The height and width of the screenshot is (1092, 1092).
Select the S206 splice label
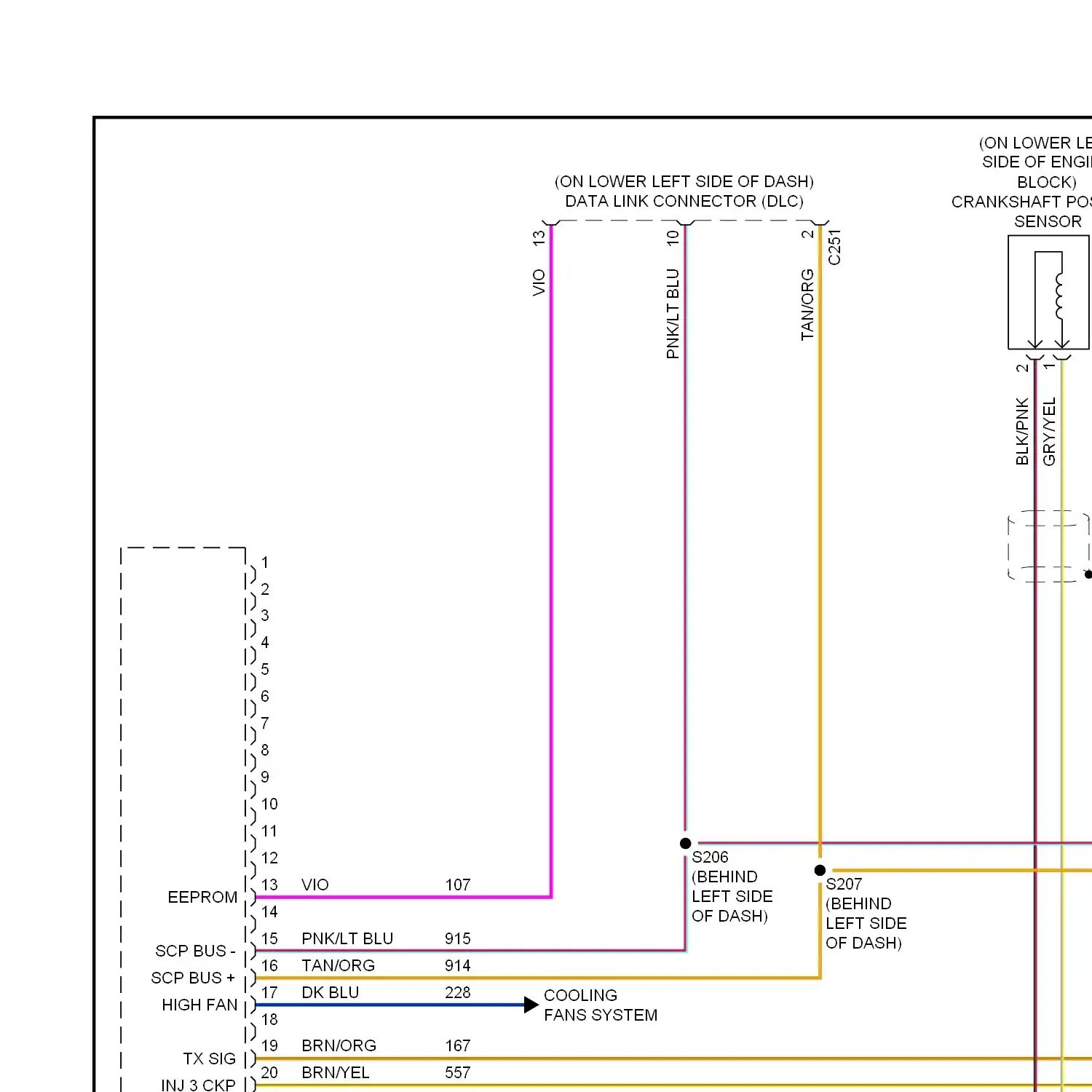tap(710, 857)
